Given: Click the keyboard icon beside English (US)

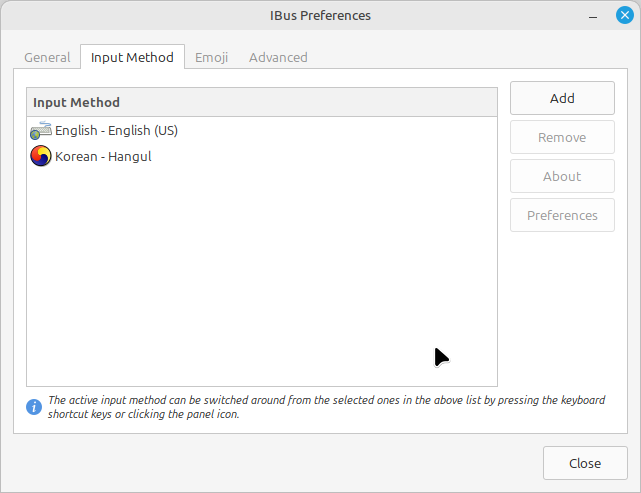Looking at the screenshot, I should pos(40,130).
